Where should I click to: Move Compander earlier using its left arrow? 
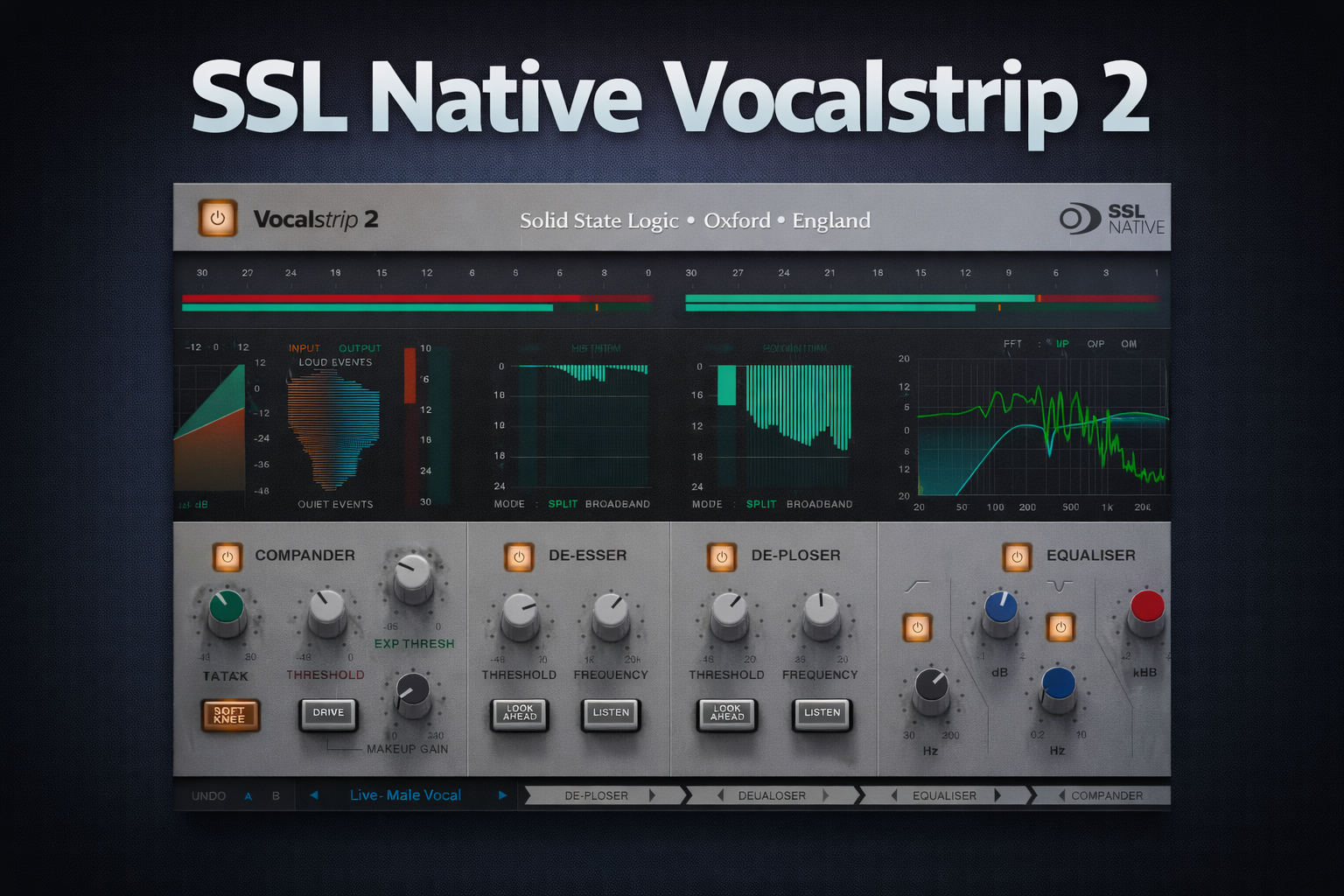pyautogui.click(x=1061, y=795)
